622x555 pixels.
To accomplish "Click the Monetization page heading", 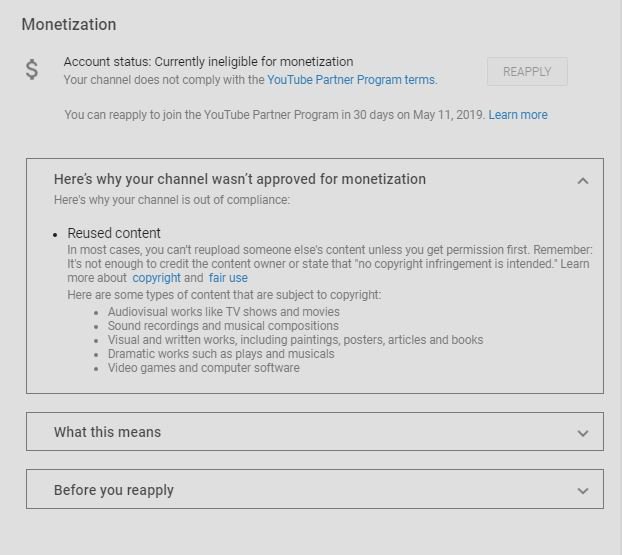I will coord(69,24).
